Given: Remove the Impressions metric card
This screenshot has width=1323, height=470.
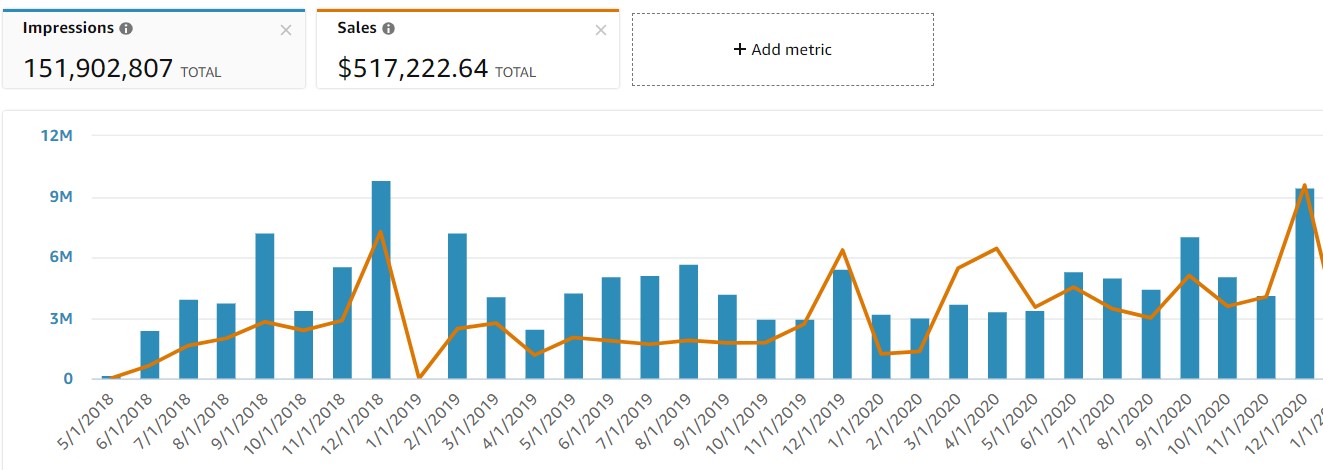Looking at the screenshot, I should 286,30.
